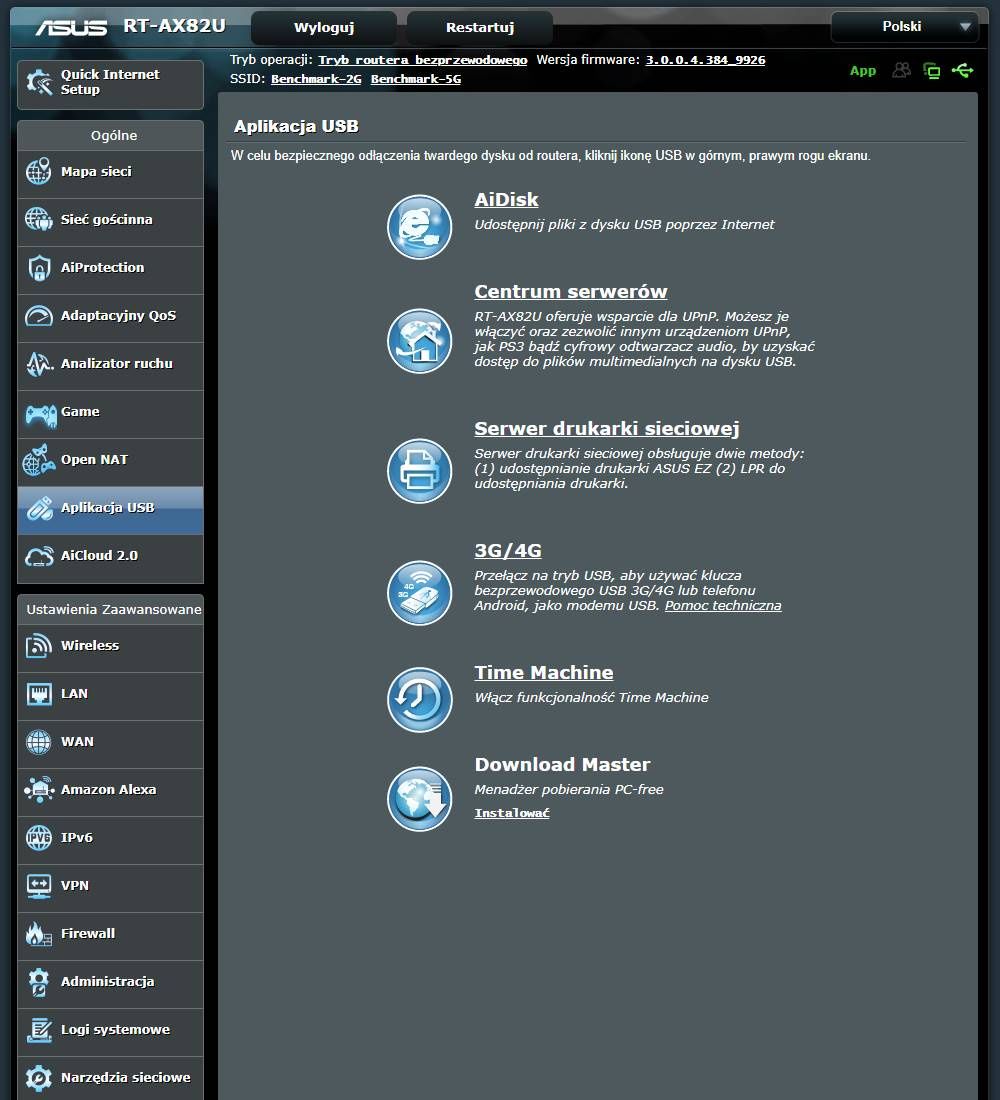The height and width of the screenshot is (1100, 1000).
Task: Open the 3G/4G modem round icon
Action: tap(420, 593)
